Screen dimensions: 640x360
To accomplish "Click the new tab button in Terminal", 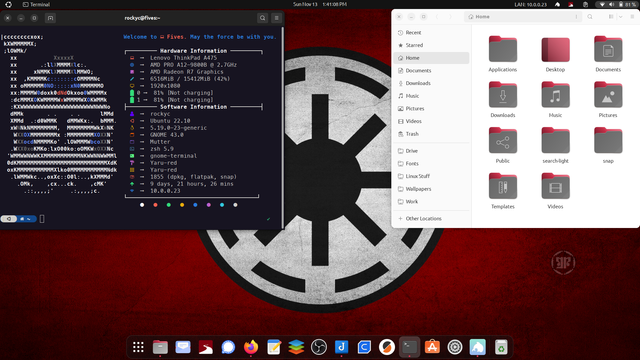I will [50, 18].
